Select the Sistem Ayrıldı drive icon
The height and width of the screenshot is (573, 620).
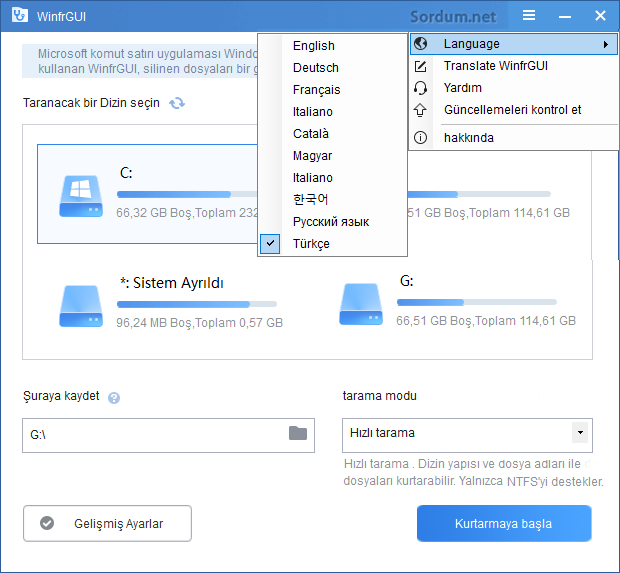(81, 306)
